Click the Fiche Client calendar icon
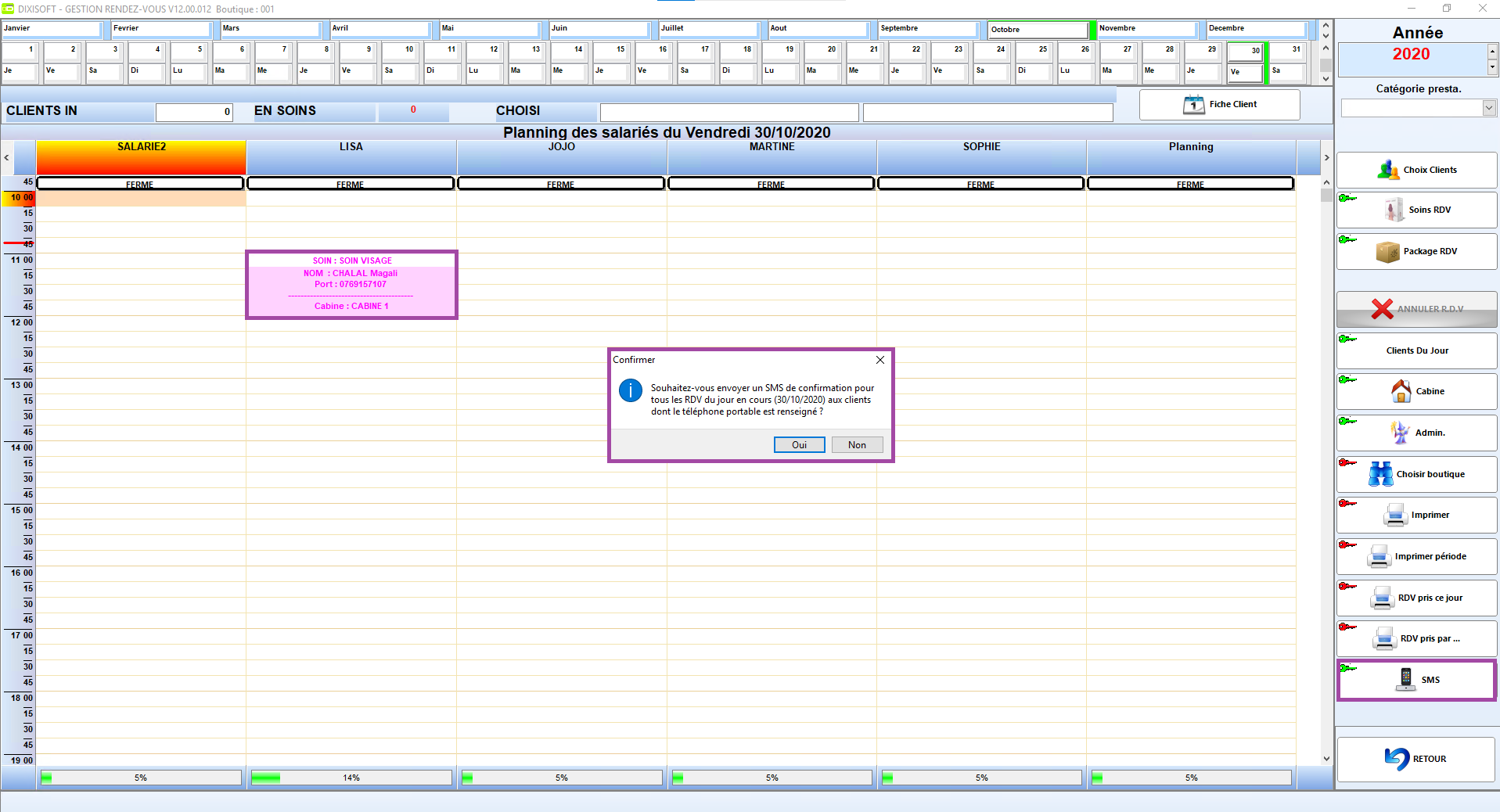Viewport: 1500px width, 812px height. [x=1193, y=105]
